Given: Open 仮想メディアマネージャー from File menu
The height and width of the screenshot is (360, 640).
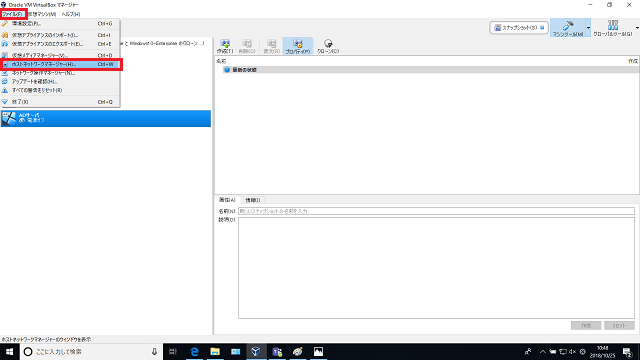Looking at the screenshot, I should (60, 55).
